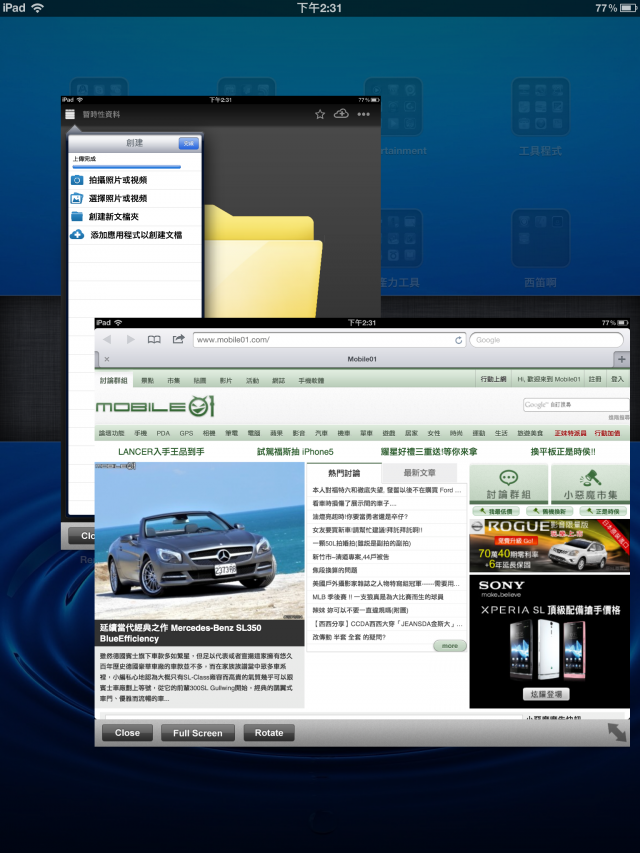Open the MLB 季後賽 discussion thread

378,597
